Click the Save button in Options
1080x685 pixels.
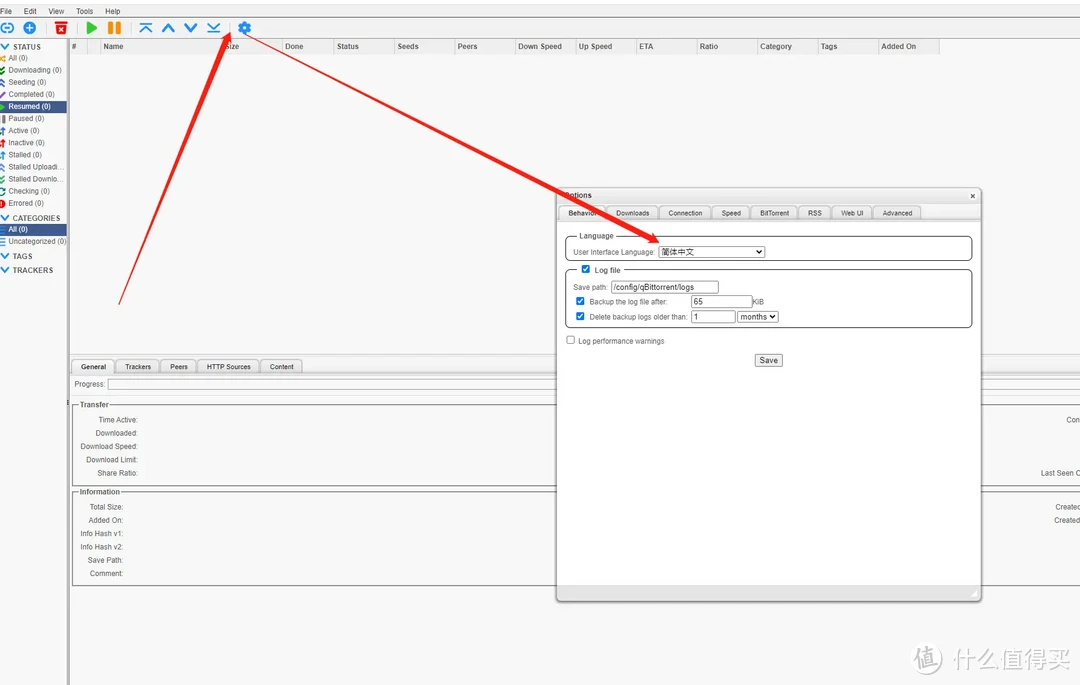(x=768, y=360)
